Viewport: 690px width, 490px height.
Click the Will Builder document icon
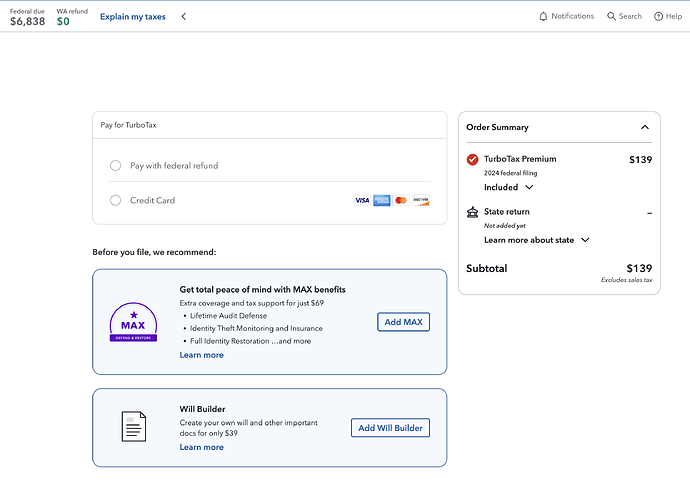[134, 427]
